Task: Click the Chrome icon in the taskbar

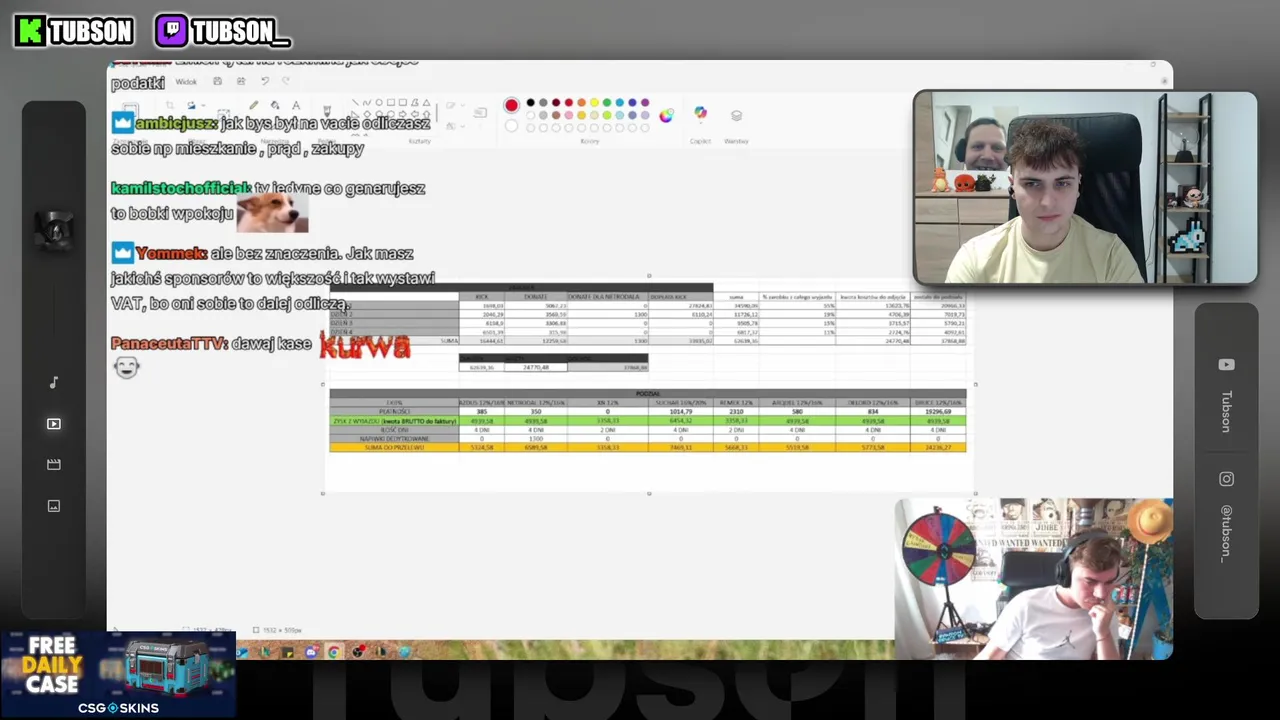Action: pyautogui.click(x=333, y=652)
